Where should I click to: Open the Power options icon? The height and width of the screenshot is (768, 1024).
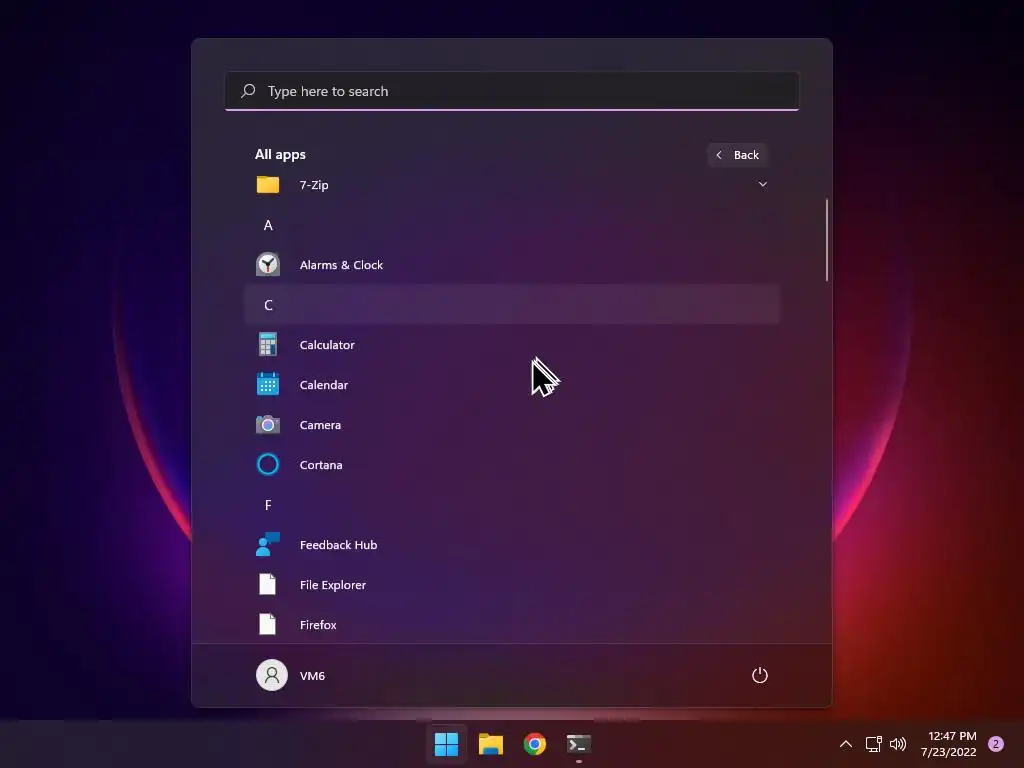click(x=760, y=675)
